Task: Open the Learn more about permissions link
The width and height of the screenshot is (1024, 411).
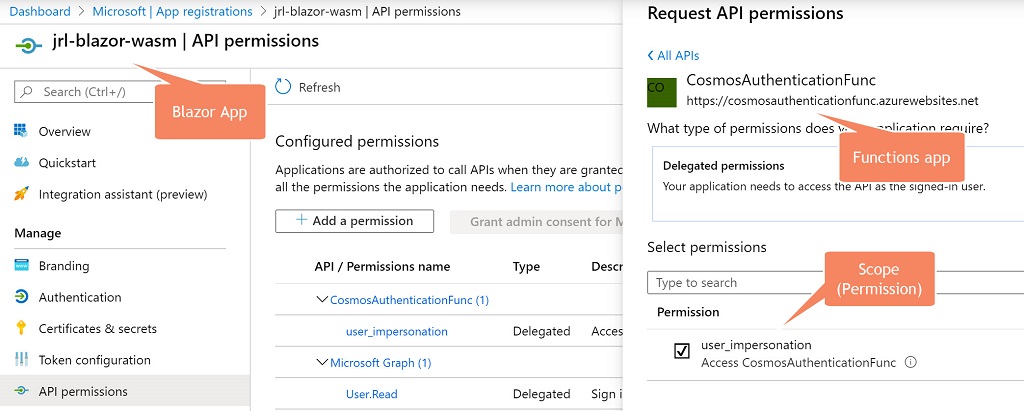Action: [567, 188]
